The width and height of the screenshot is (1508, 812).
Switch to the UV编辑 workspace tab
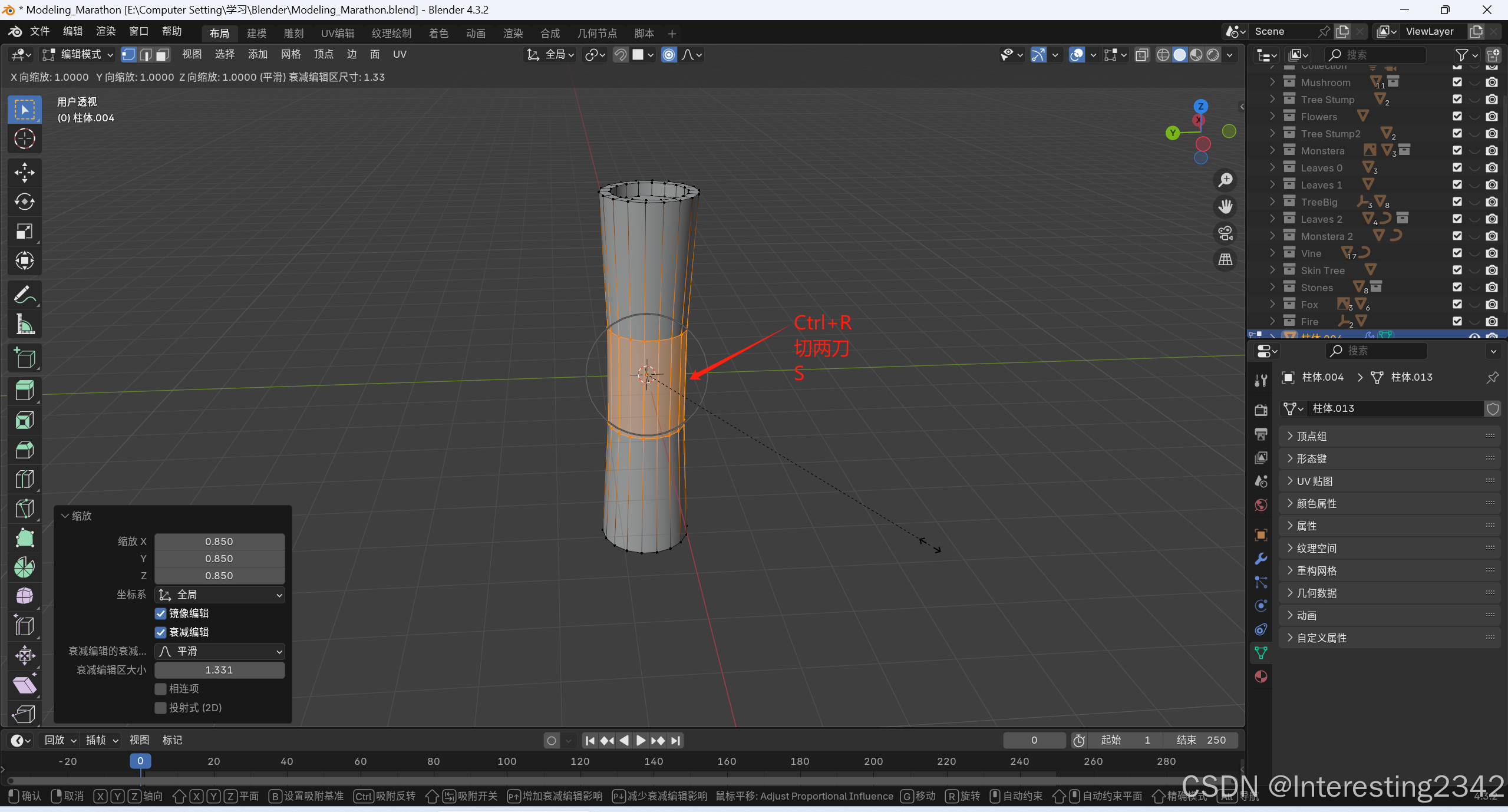337,34
